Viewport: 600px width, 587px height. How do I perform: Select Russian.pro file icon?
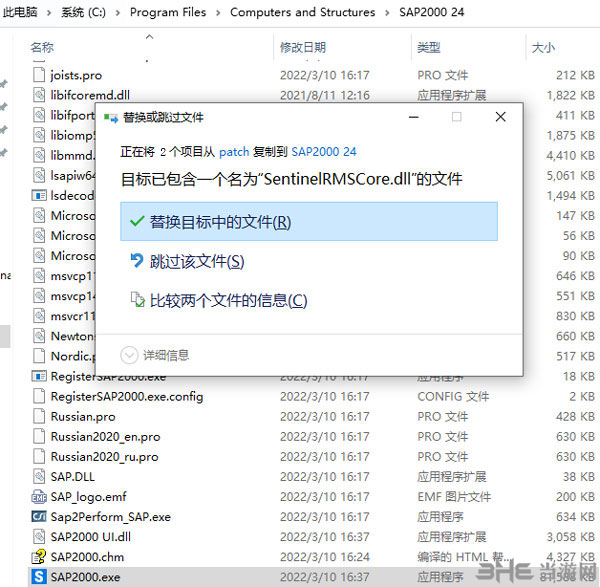click(39, 416)
